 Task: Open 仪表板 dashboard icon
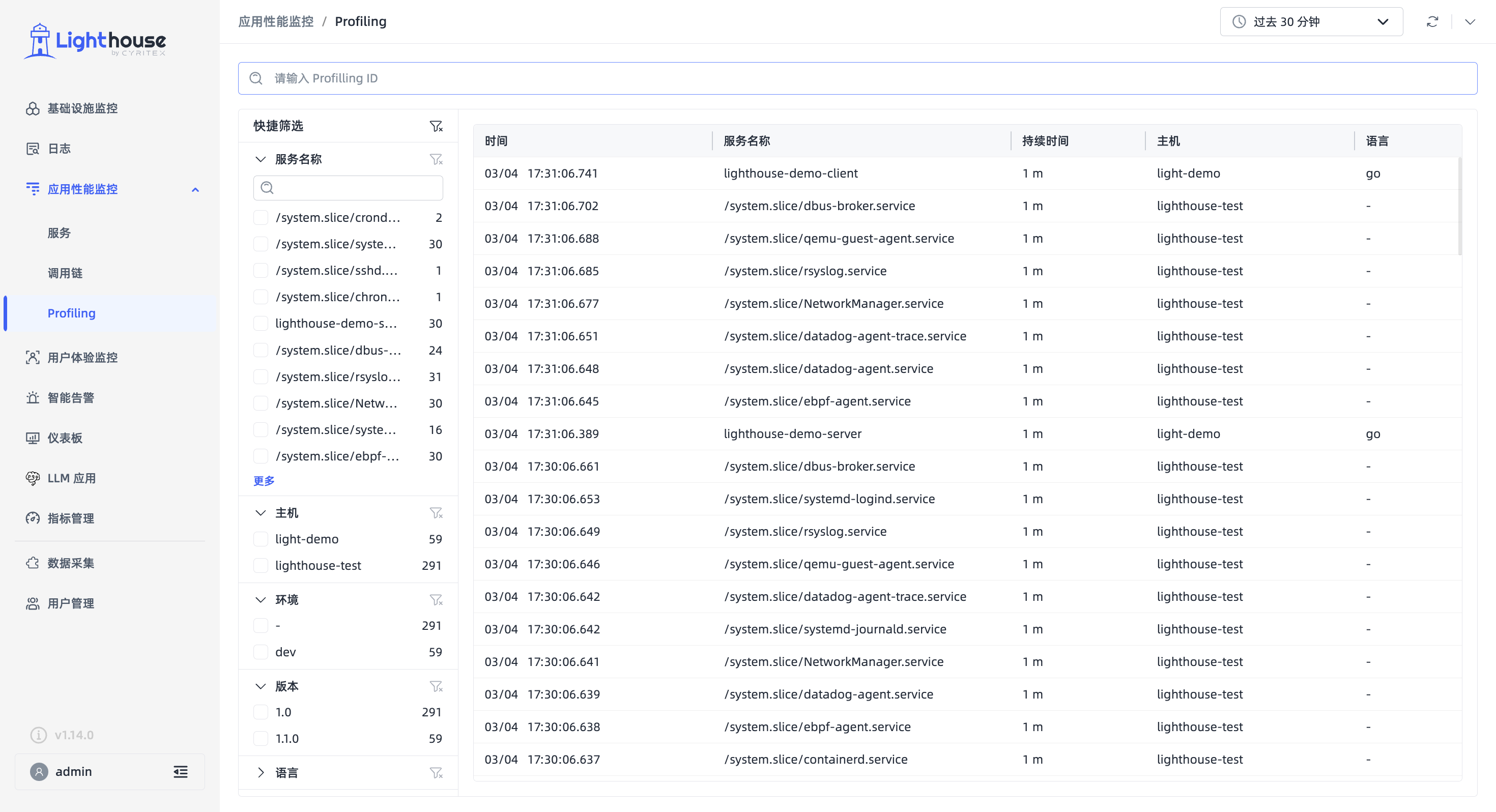click(x=33, y=438)
